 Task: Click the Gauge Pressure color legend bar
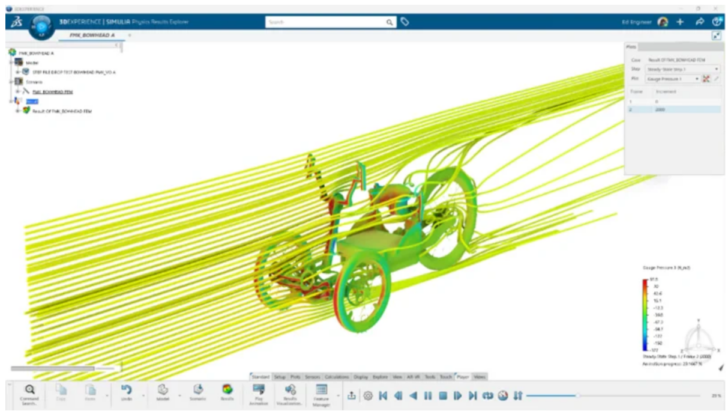645,315
